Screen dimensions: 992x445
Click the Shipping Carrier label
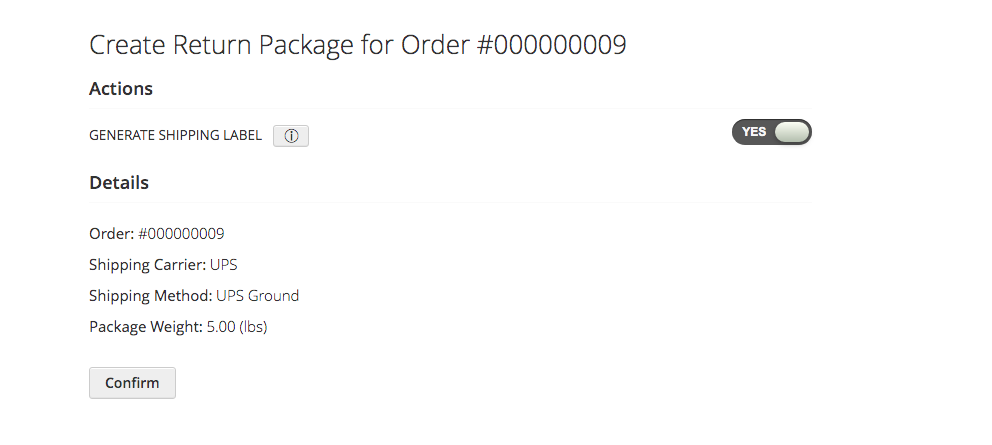pos(147,265)
